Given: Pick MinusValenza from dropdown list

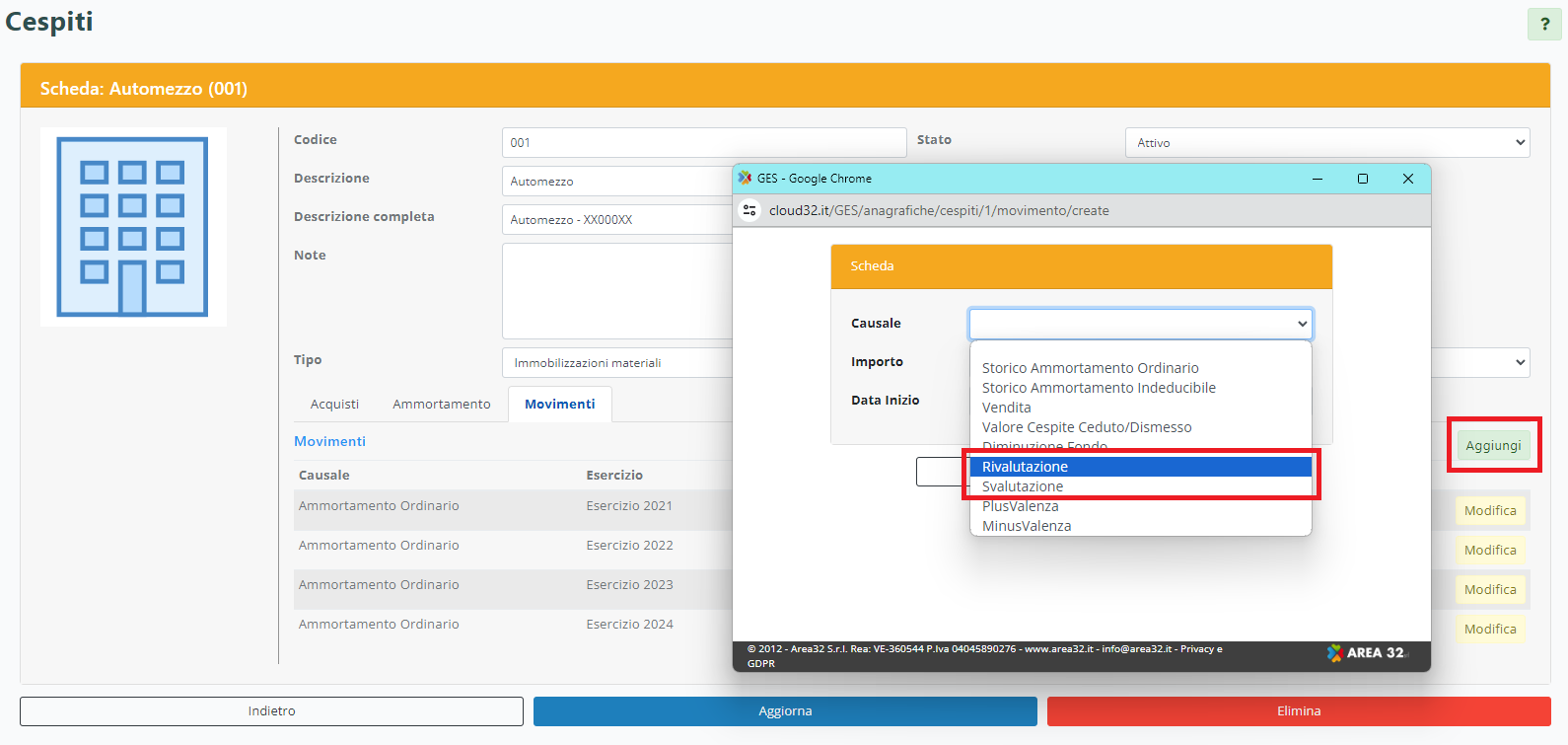Looking at the screenshot, I should click(x=1027, y=526).
